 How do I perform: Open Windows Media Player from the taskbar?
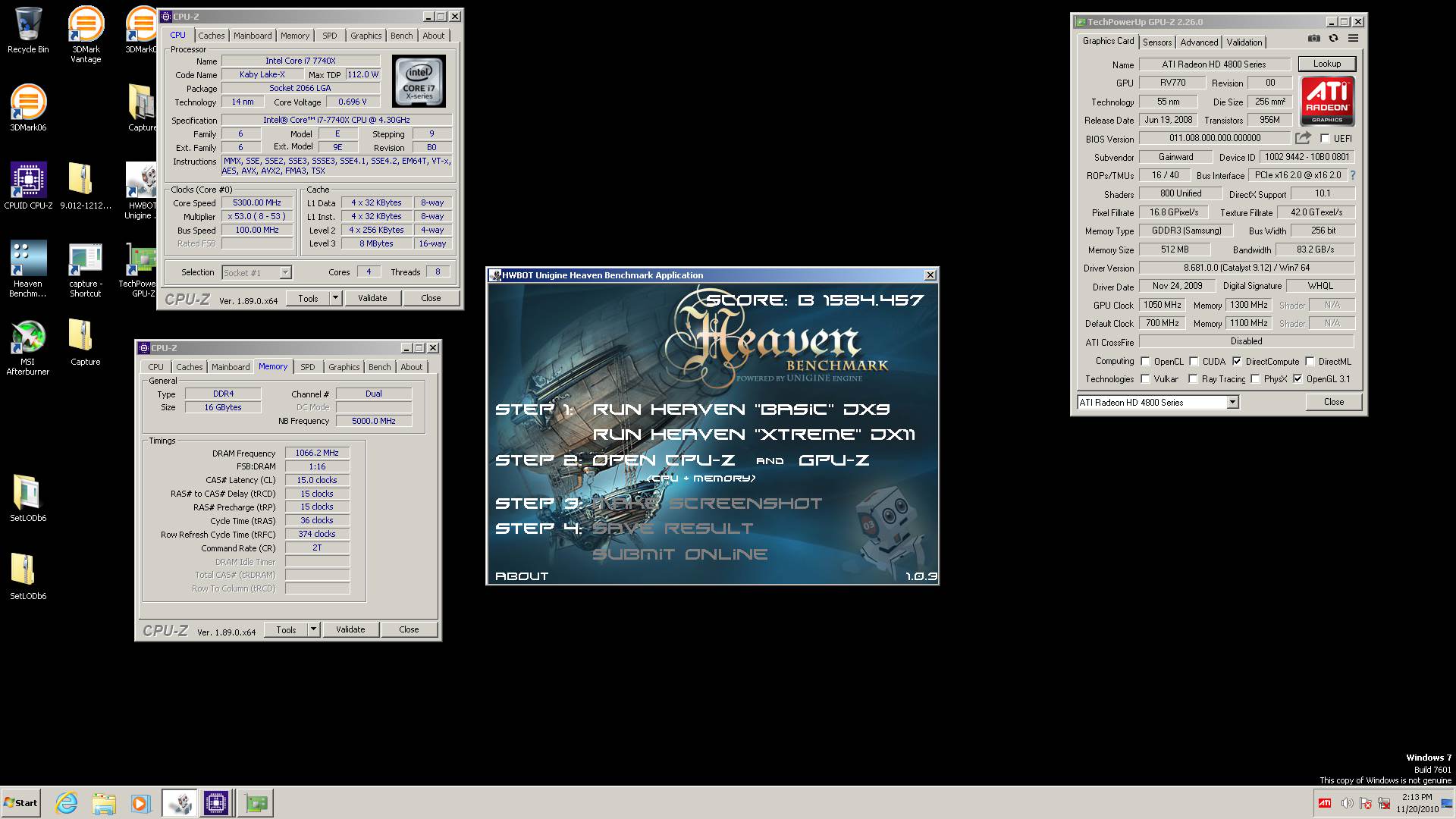pos(140,803)
